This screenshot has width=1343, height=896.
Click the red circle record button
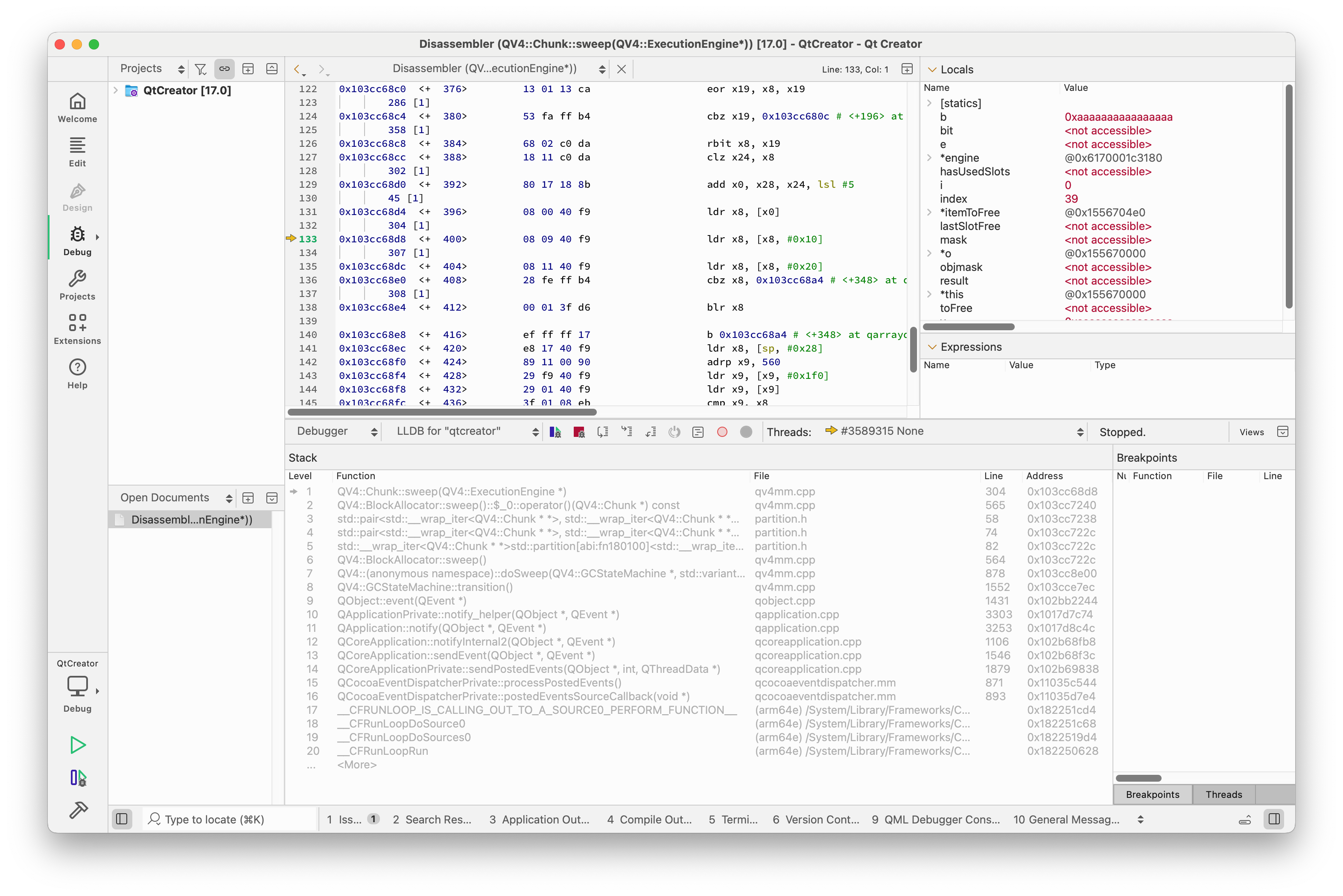click(x=722, y=432)
